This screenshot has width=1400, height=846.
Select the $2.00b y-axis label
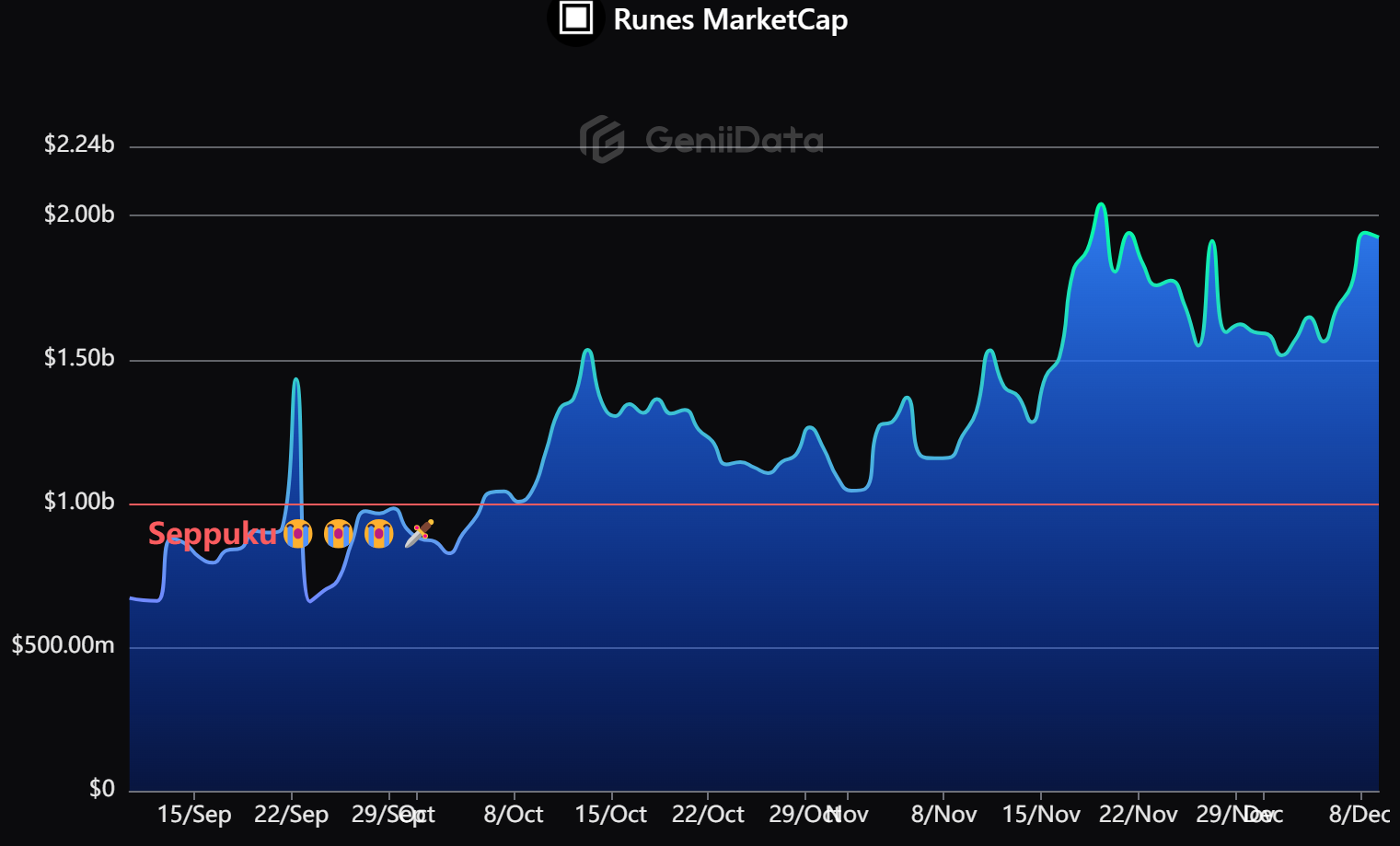(x=79, y=214)
